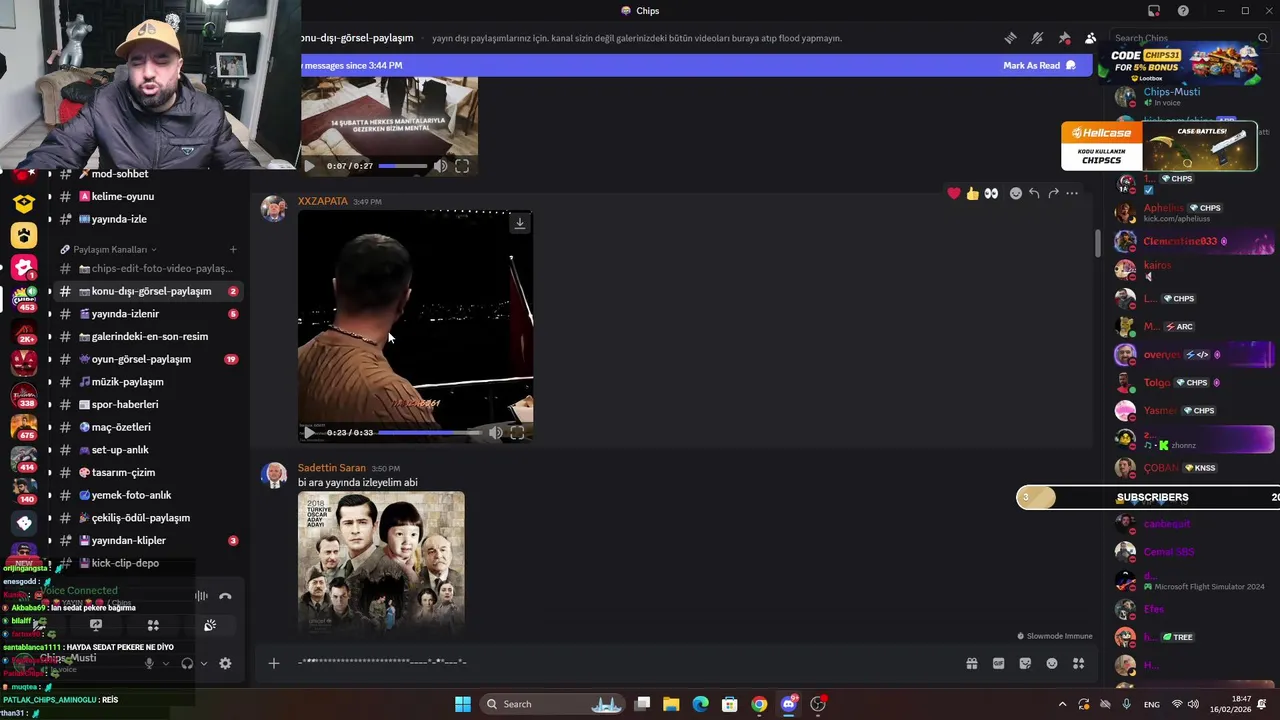Send a gift icon
This screenshot has height=720, width=1280.
pyautogui.click(x=972, y=663)
